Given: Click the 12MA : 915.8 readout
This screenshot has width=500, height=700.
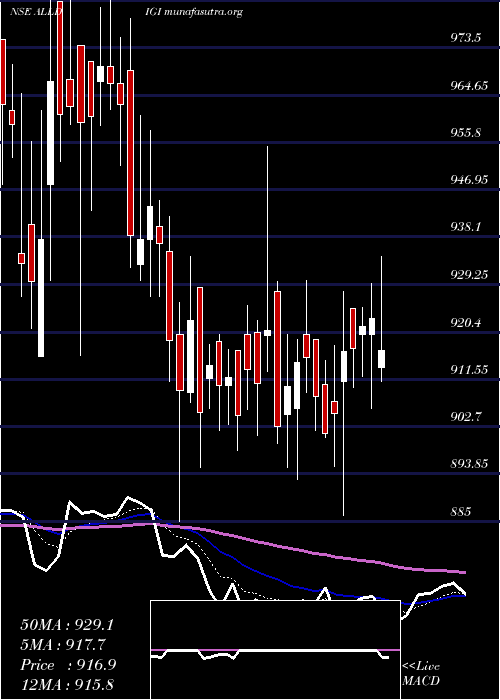Looking at the screenshot, I should tap(67, 684).
